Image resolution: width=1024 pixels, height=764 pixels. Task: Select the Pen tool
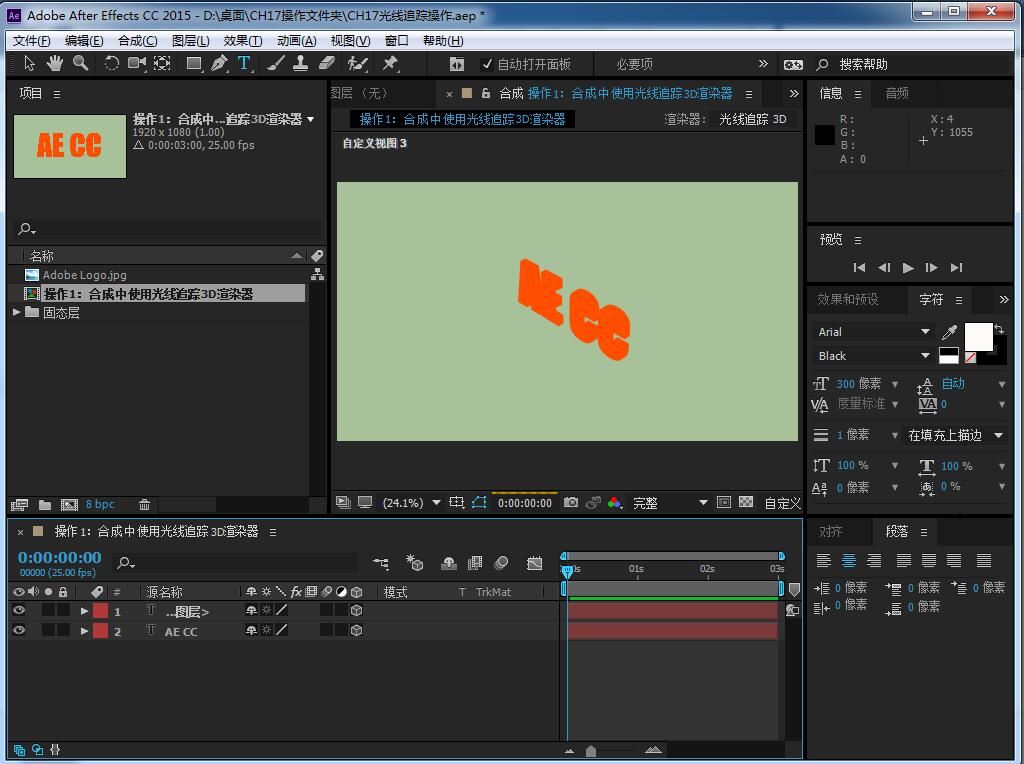[219, 63]
